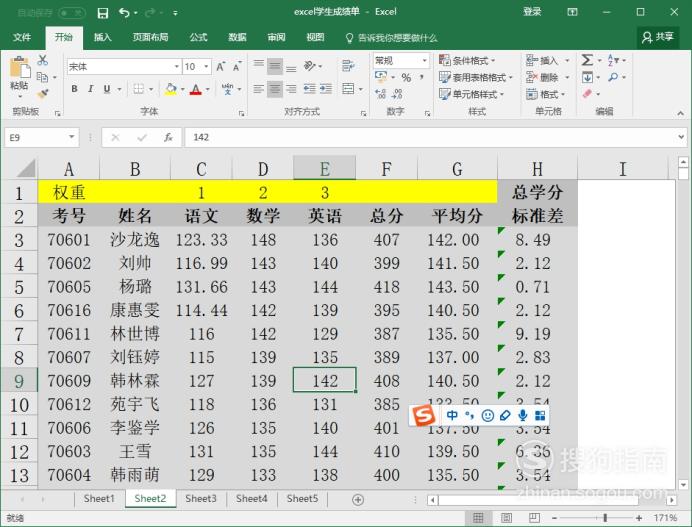Click the Copy icon
This screenshot has width=692, height=527.
pyautogui.click(x=42, y=77)
